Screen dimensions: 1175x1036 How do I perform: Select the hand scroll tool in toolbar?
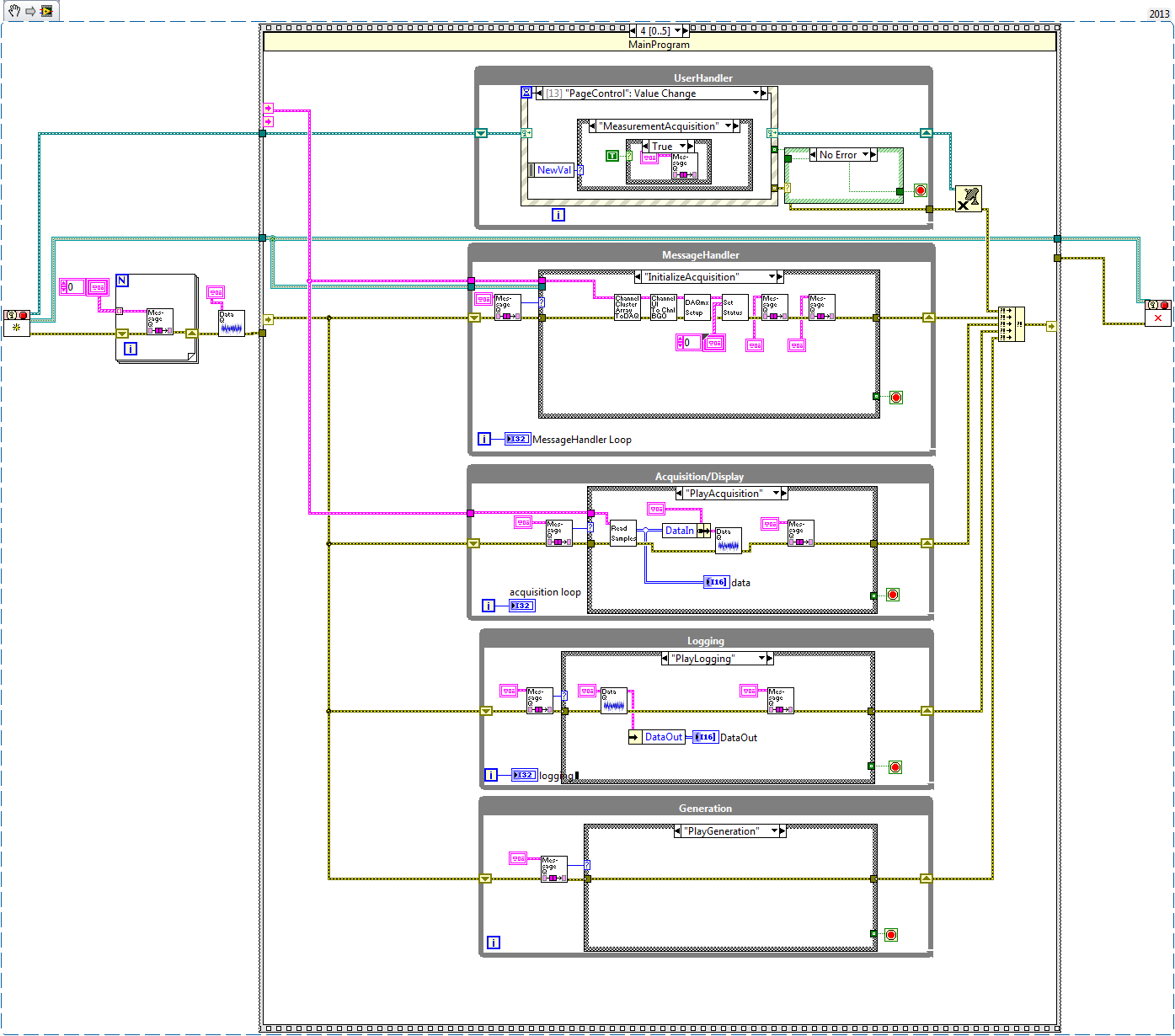pyautogui.click(x=14, y=11)
